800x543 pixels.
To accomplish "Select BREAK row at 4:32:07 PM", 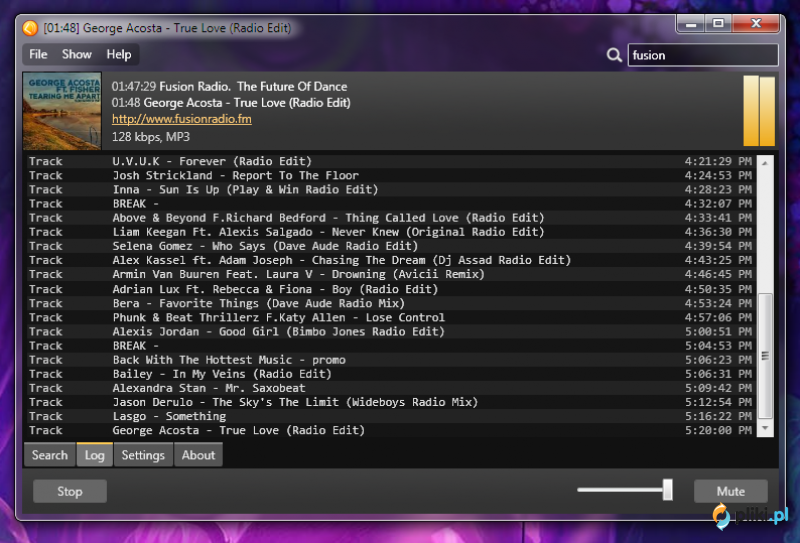I will click(x=391, y=204).
